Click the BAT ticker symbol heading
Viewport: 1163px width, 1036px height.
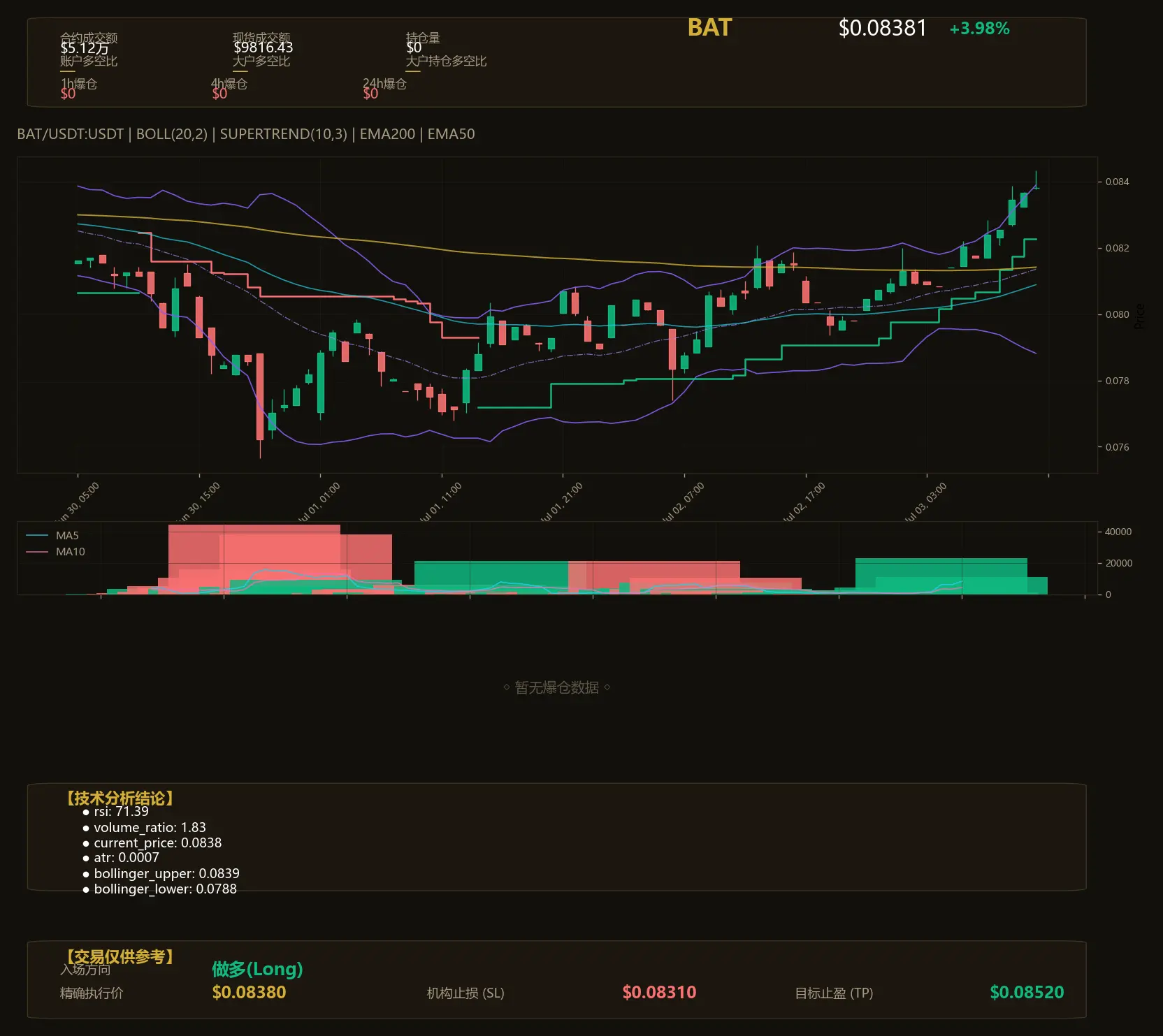709,27
